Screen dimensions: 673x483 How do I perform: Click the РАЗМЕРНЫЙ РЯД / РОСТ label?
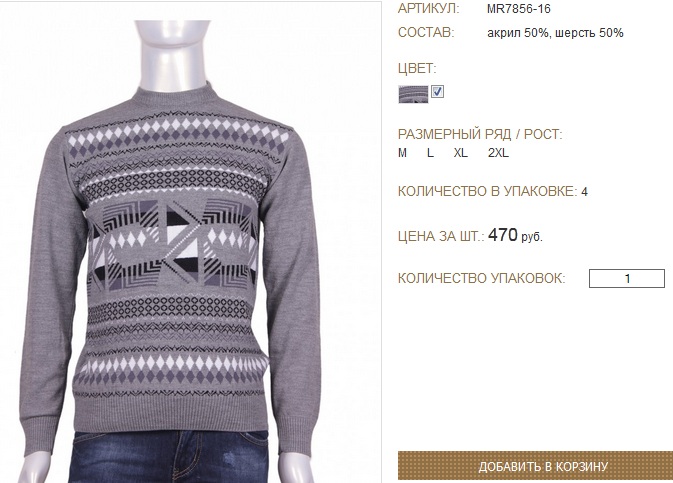pos(480,134)
